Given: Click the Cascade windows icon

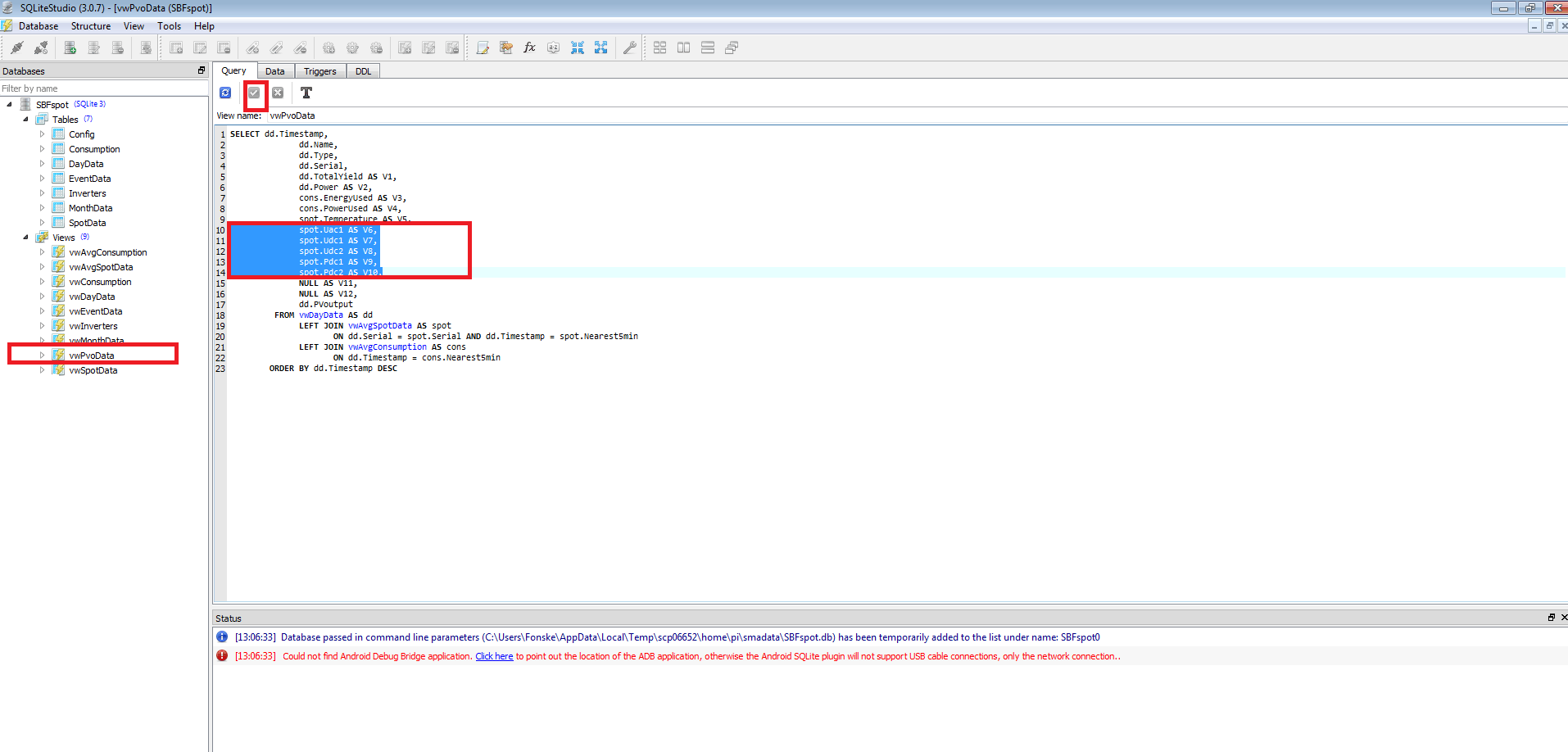Looking at the screenshot, I should [x=732, y=48].
